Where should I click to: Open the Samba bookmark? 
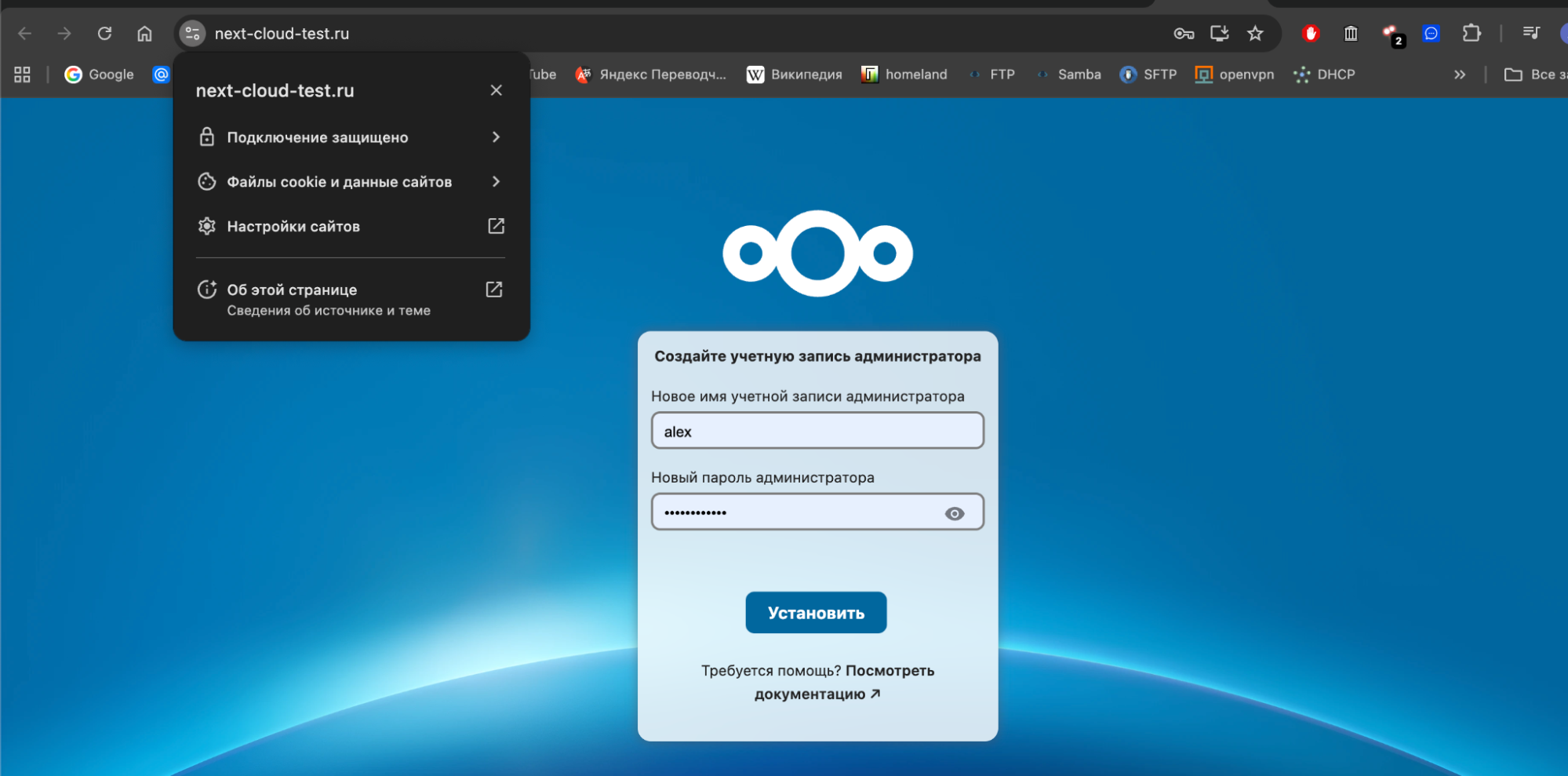(1068, 75)
